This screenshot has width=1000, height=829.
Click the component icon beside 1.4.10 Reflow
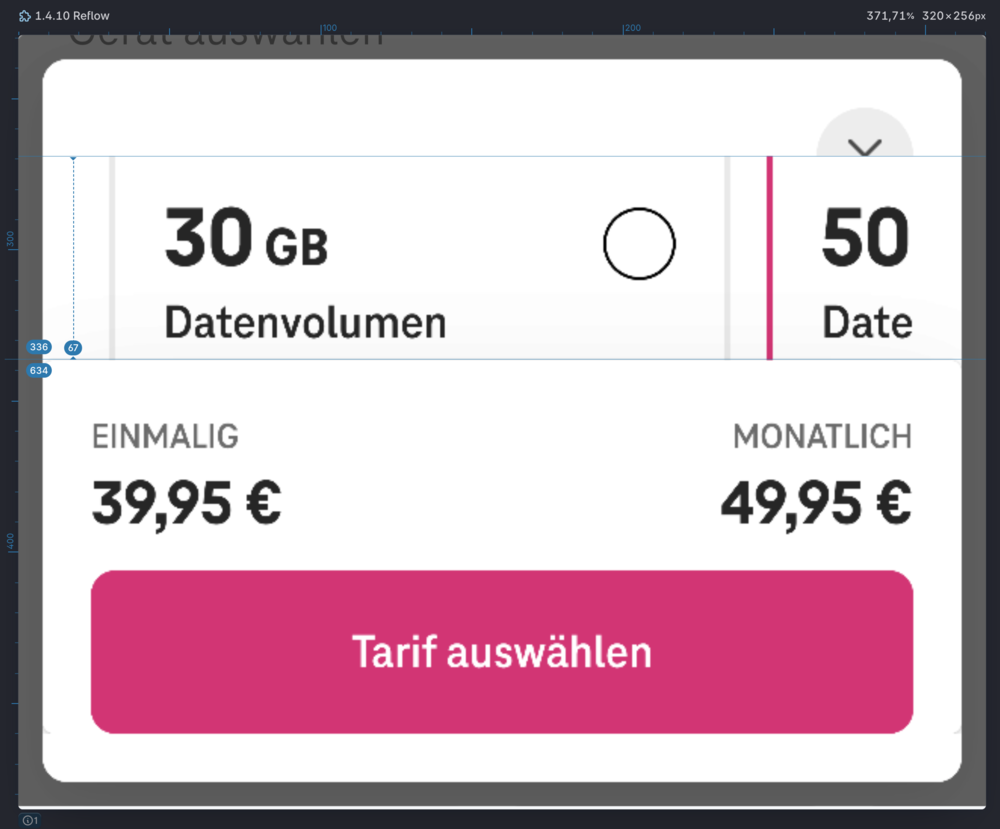(x=22, y=15)
